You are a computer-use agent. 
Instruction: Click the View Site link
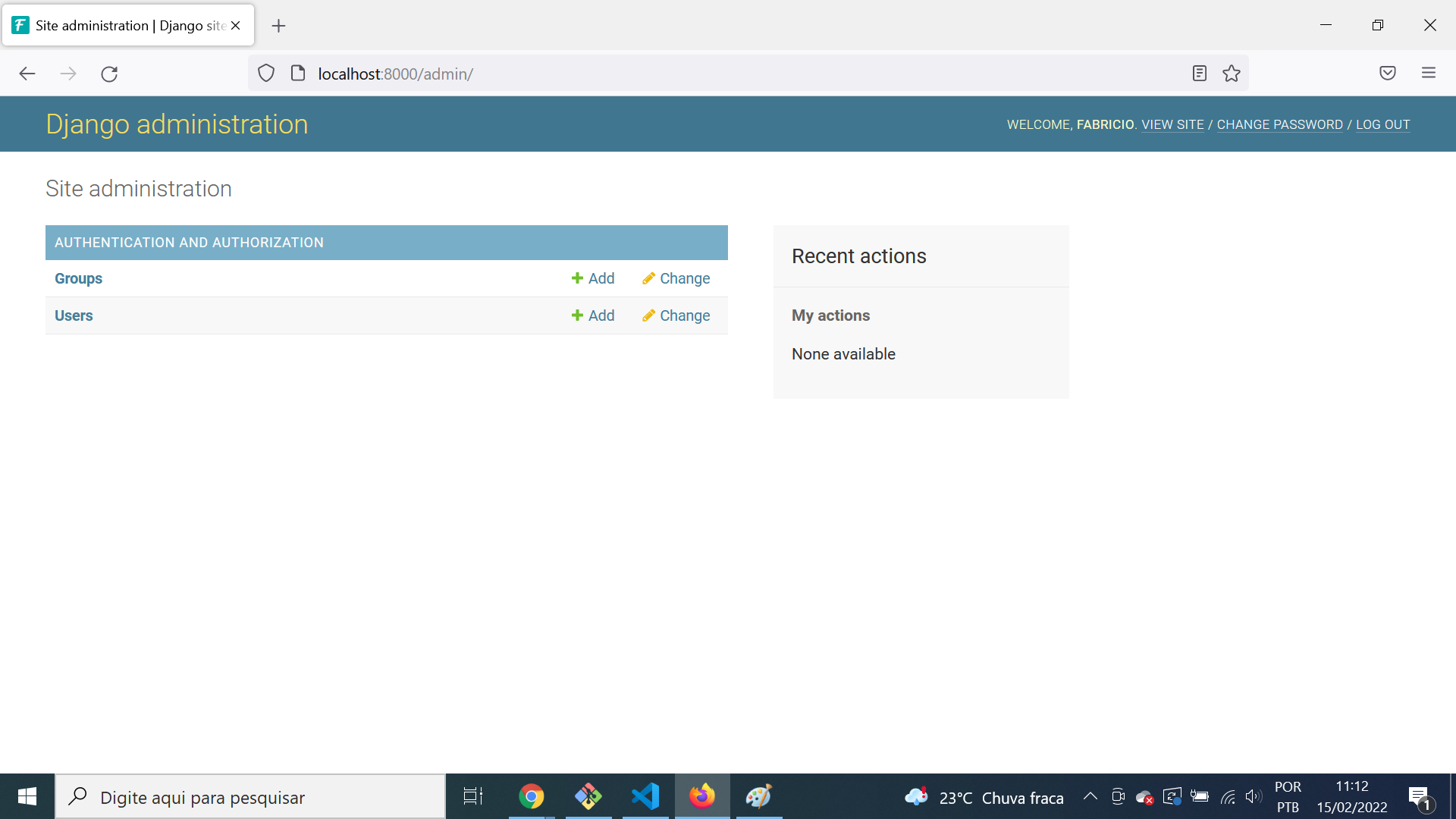tap(1172, 124)
